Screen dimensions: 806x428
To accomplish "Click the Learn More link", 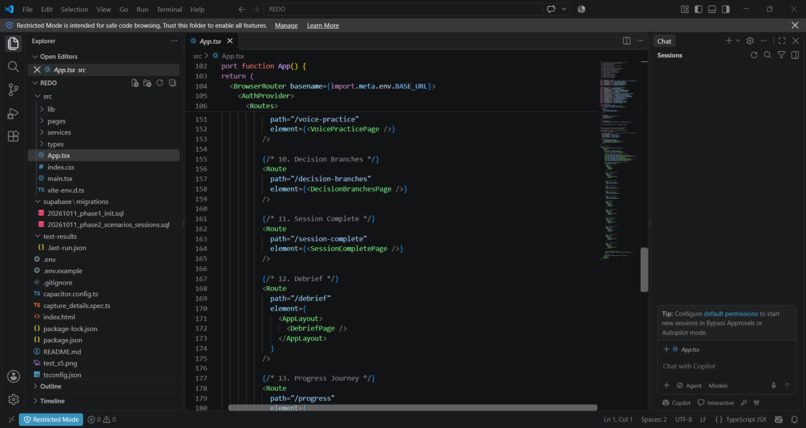I will pyautogui.click(x=323, y=26).
